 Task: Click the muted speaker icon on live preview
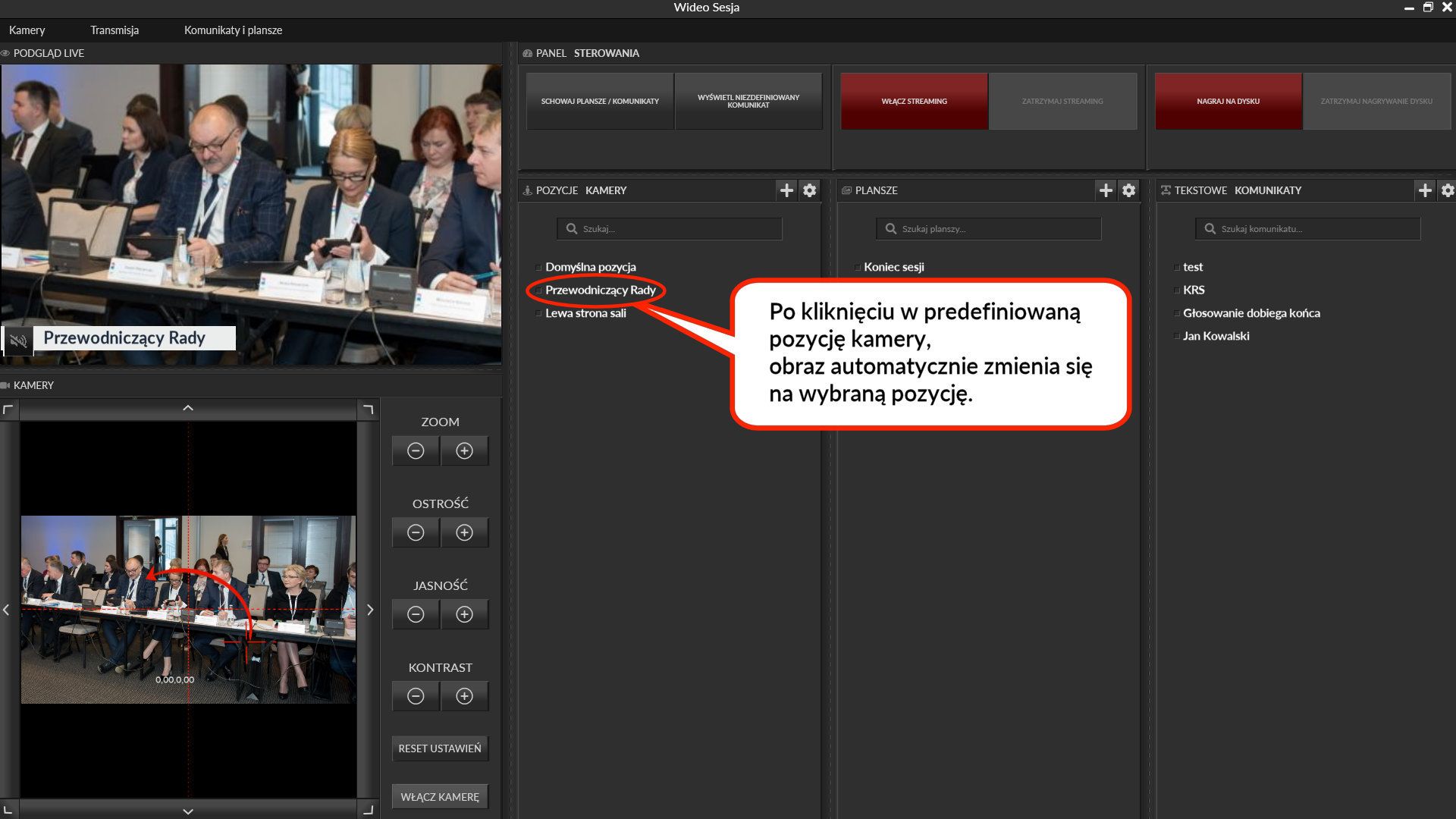(x=18, y=340)
